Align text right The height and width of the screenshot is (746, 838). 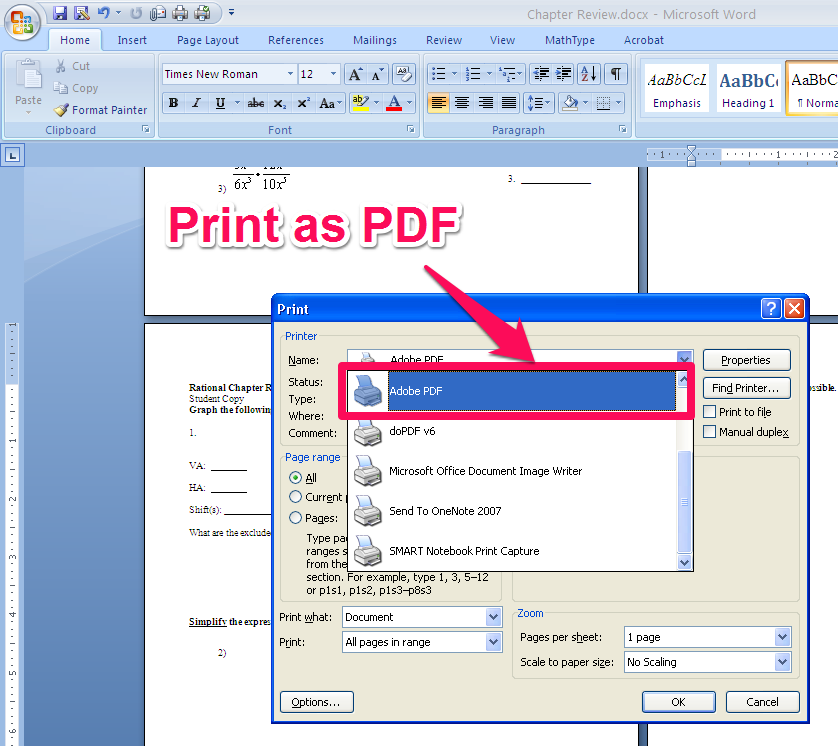coord(485,102)
